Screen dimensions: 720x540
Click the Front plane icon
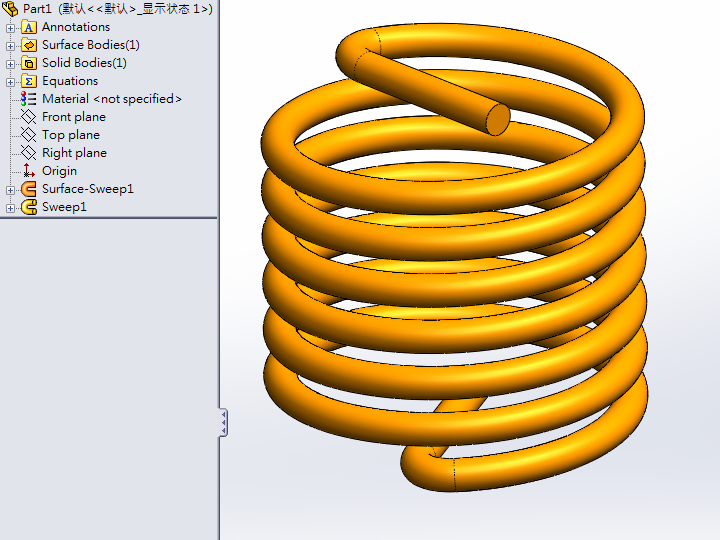(x=28, y=117)
